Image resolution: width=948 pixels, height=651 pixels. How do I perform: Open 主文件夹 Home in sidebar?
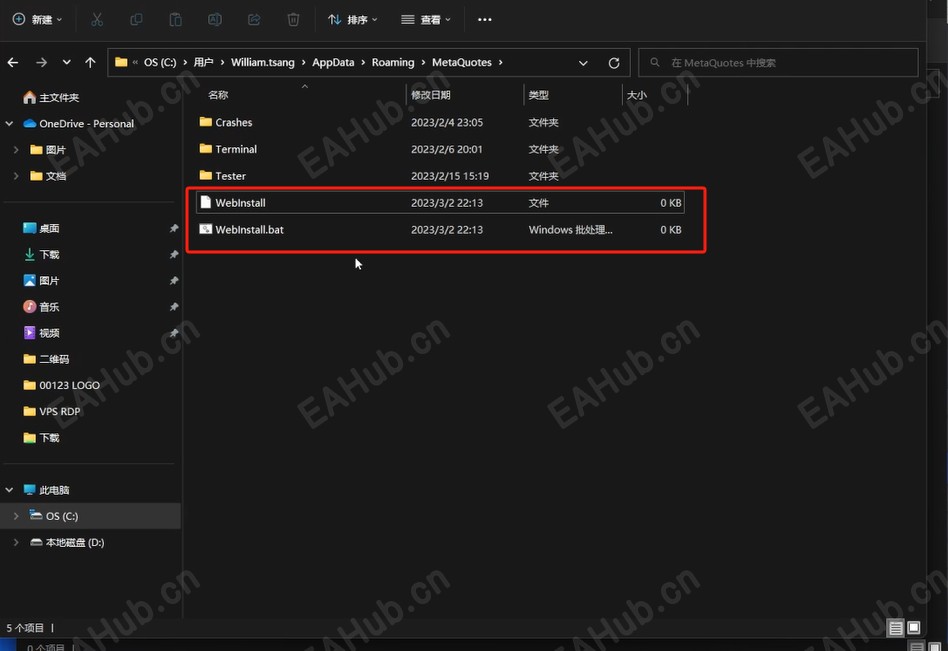pos(51,97)
